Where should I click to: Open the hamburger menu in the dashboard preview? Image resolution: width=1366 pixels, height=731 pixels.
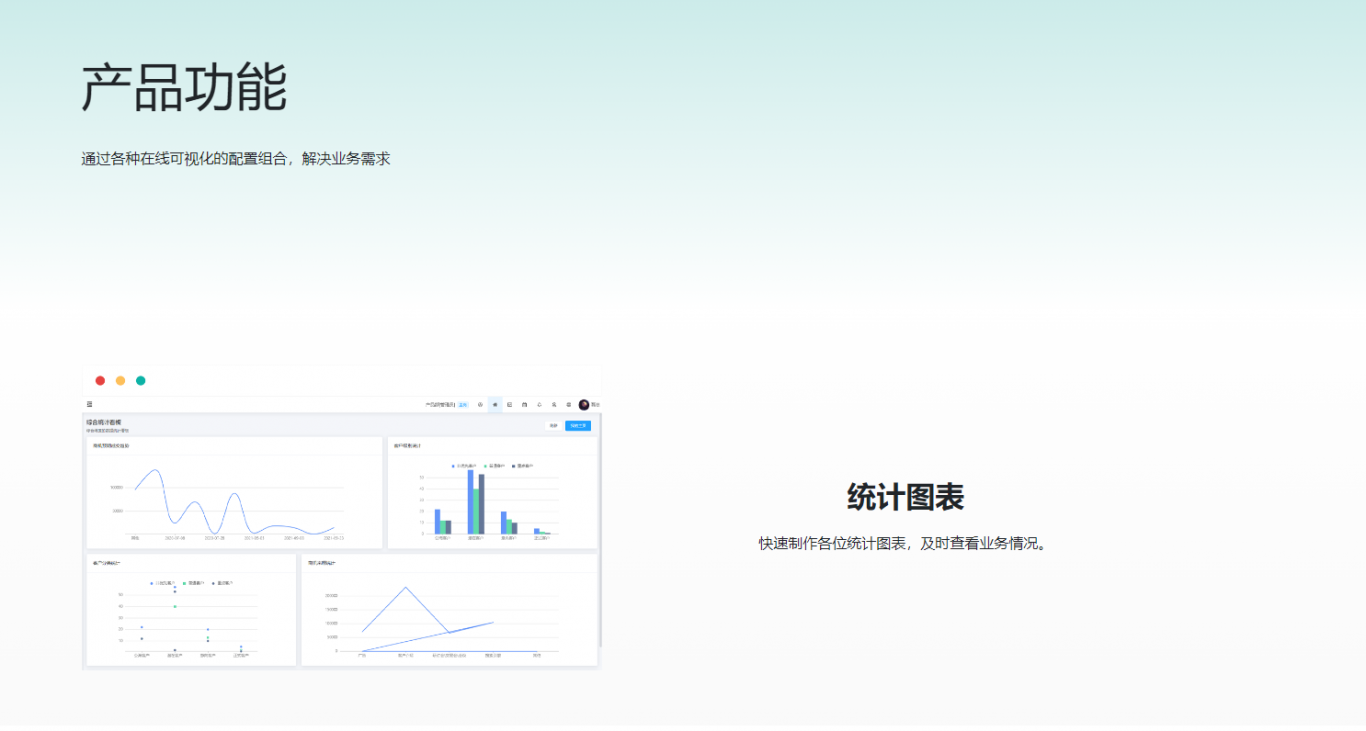(89, 404)
